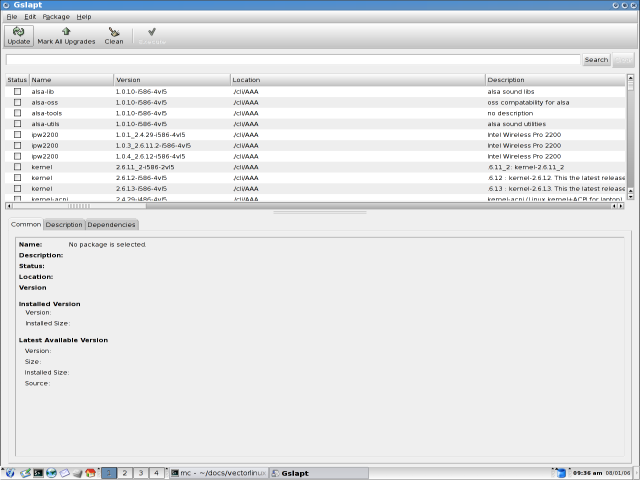Click the search text input field
640x480 pixels.
(x=292, y=60)
